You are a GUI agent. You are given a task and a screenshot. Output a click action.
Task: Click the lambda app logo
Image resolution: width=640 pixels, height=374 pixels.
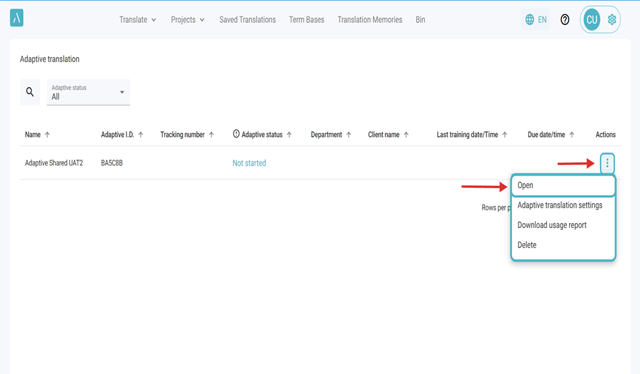(x=16, y=18)
